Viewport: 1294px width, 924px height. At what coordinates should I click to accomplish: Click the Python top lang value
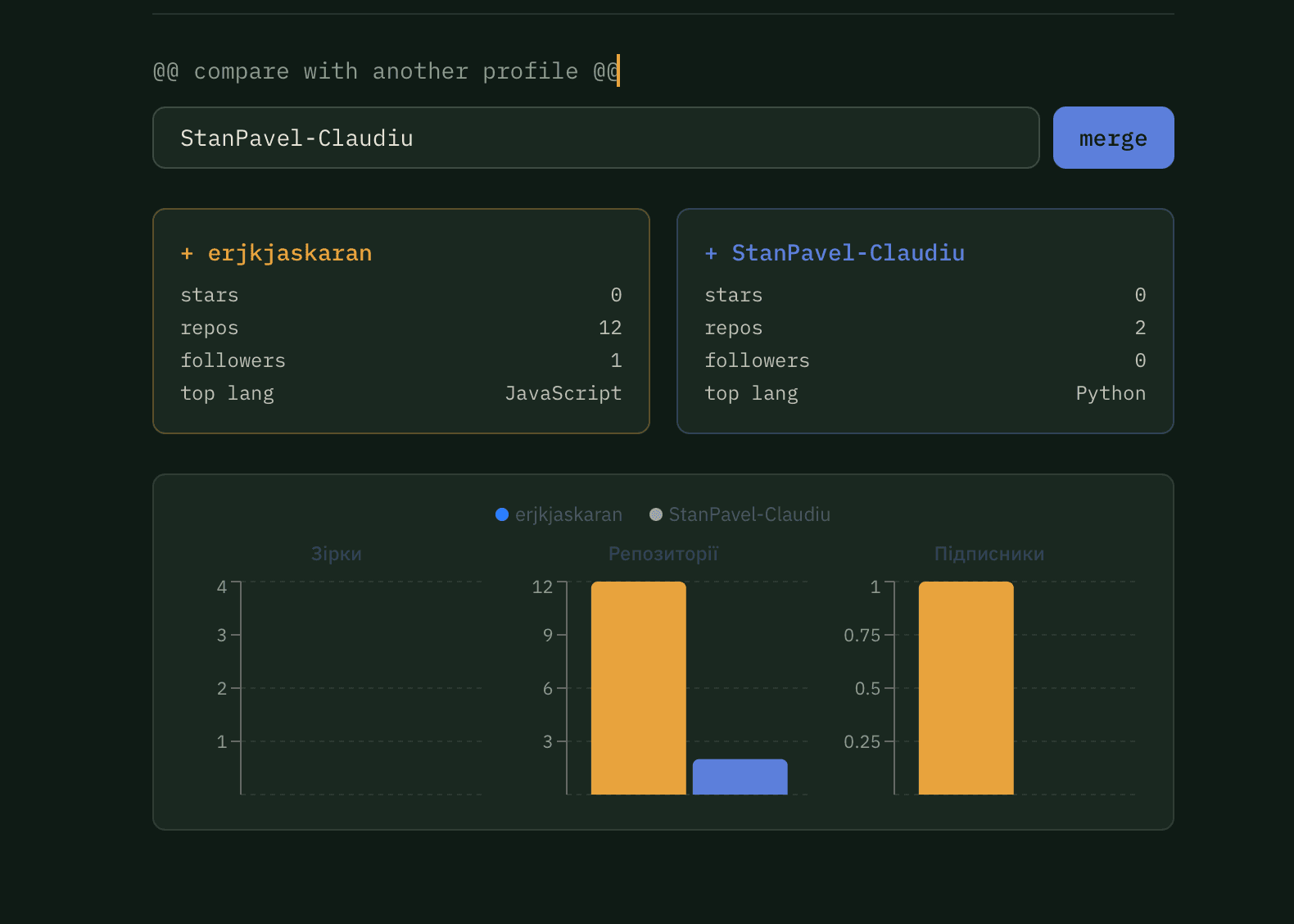point(1111,393)
